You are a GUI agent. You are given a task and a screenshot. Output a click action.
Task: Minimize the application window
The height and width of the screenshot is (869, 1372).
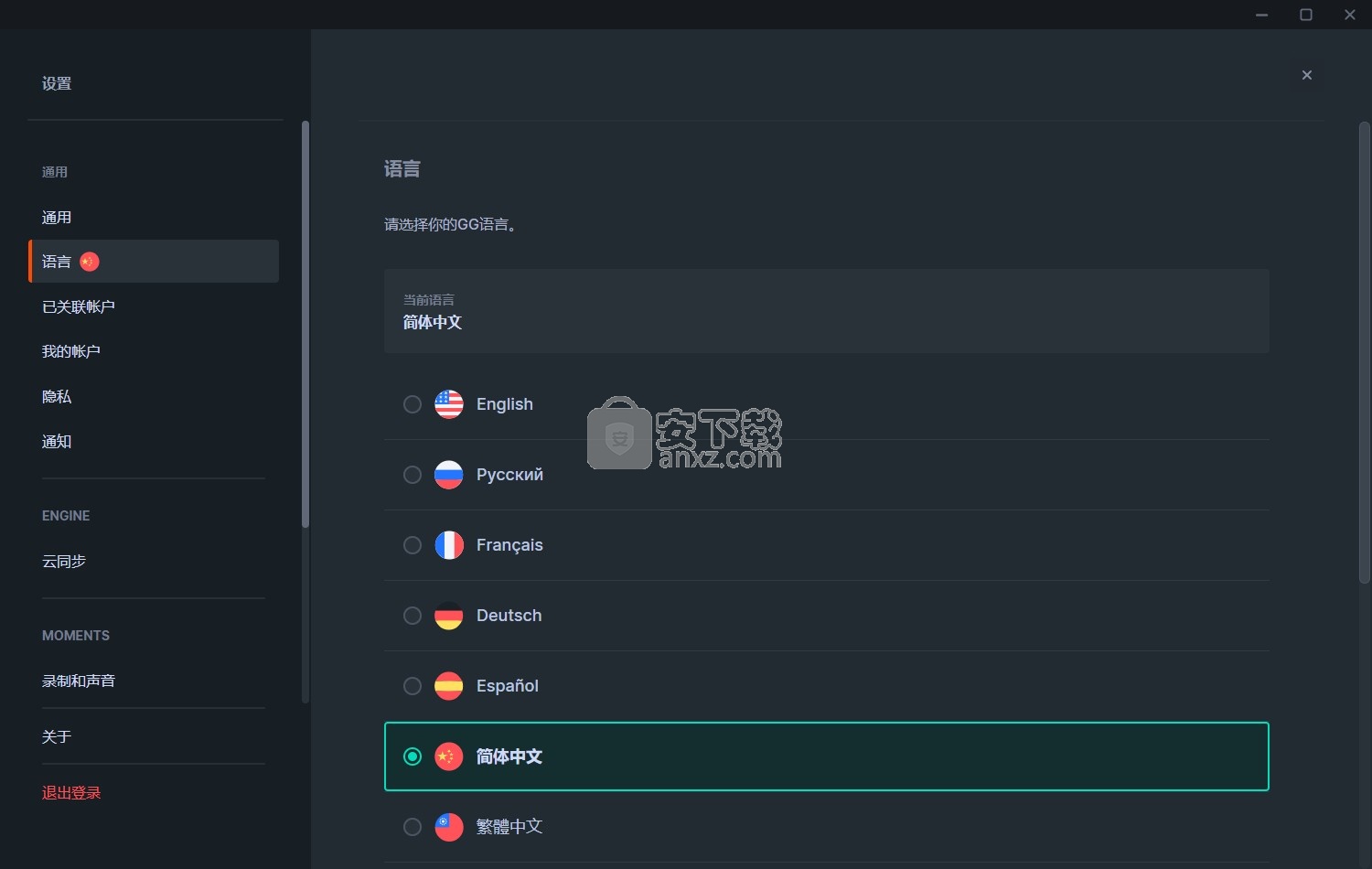pos(1262,15)
